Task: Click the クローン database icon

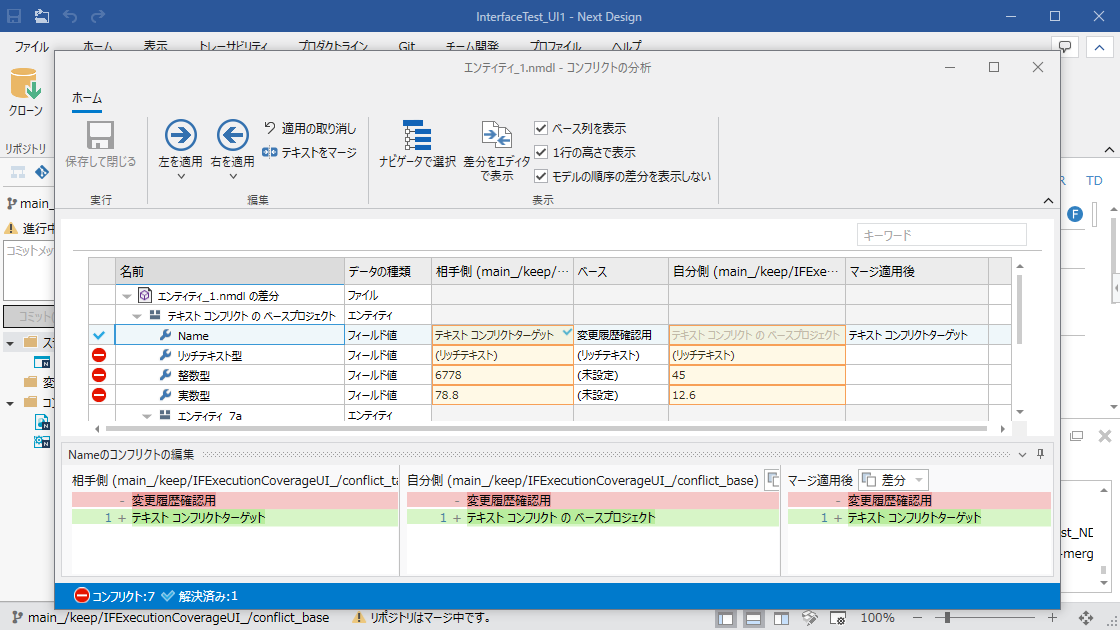Action: pos(25,84)
